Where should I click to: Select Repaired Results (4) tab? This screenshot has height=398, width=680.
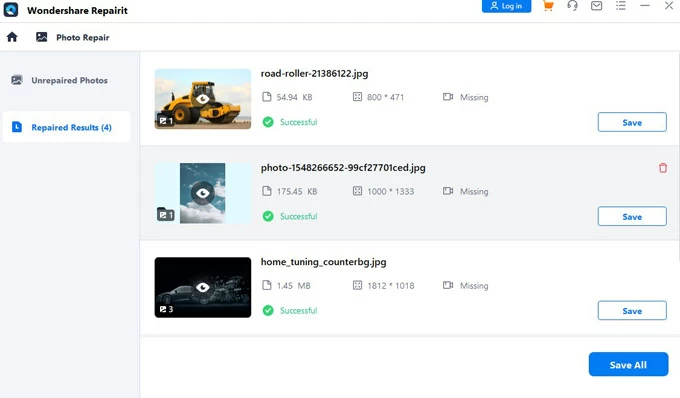[x=66, y=127]
